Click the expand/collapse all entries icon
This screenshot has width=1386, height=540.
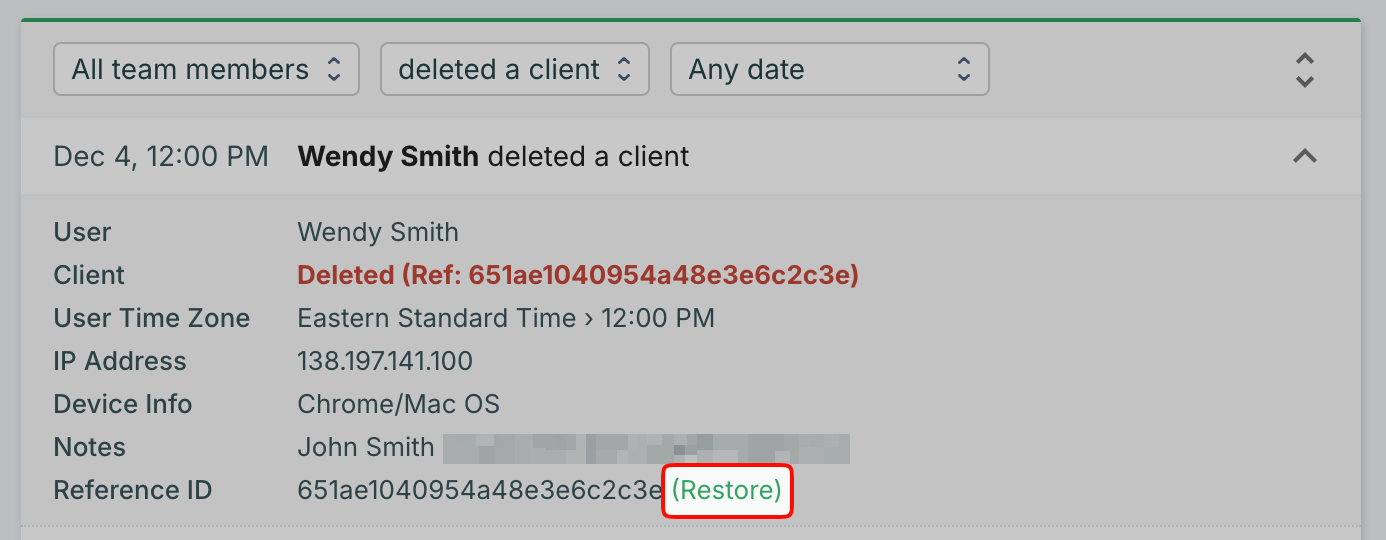pos(1304,70)
